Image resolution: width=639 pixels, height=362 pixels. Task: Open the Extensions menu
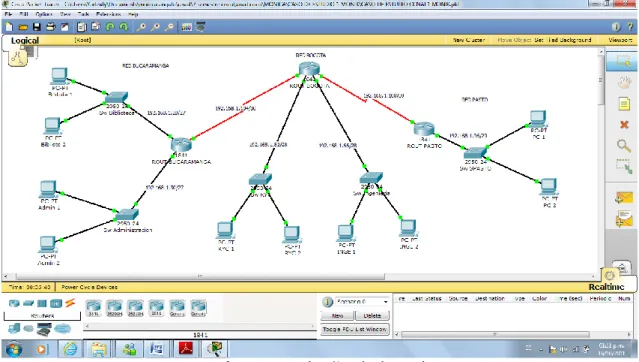point(108,14)
